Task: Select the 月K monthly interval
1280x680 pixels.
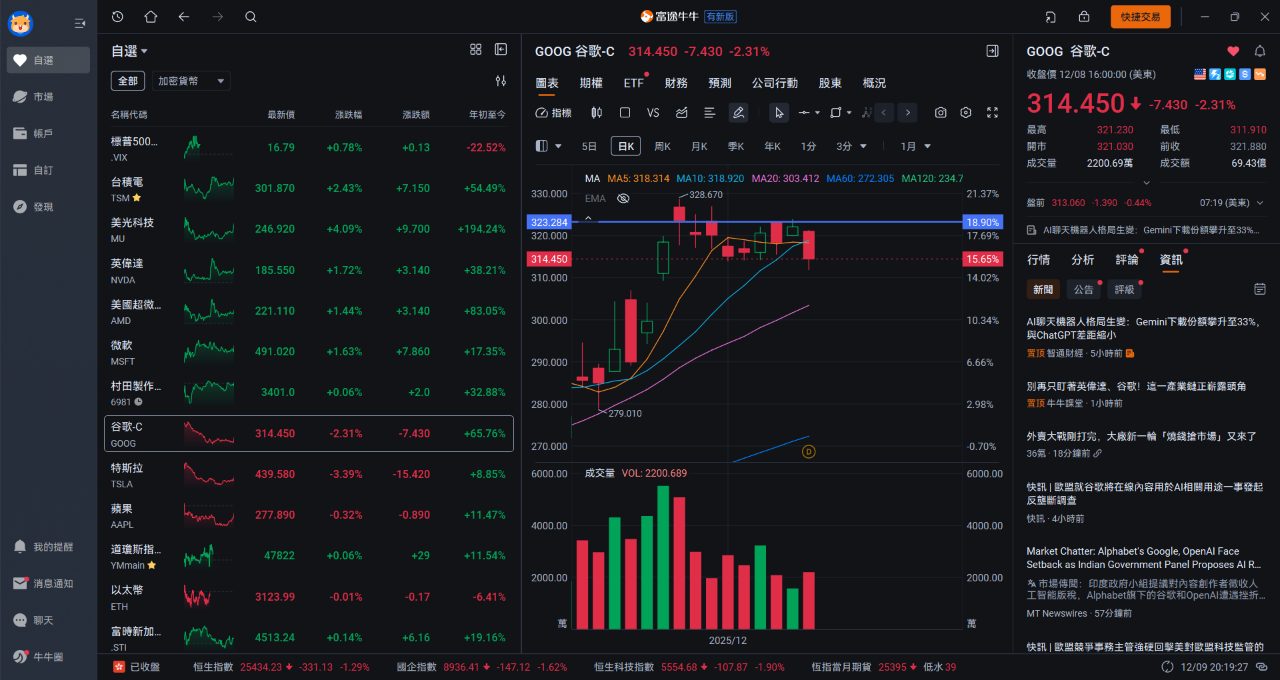Action: pyautogui.click(x=699, y=146)
